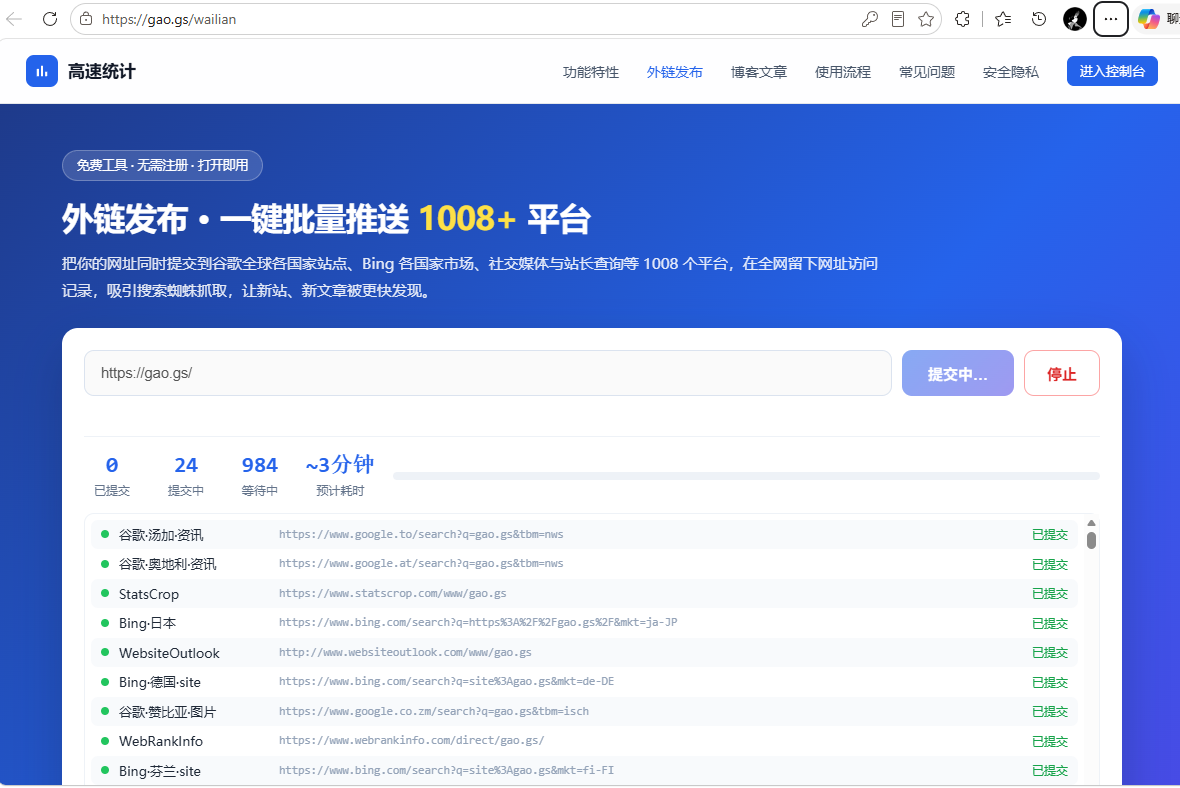Click the scroll-up arrow of results list

click(1091, 523)
